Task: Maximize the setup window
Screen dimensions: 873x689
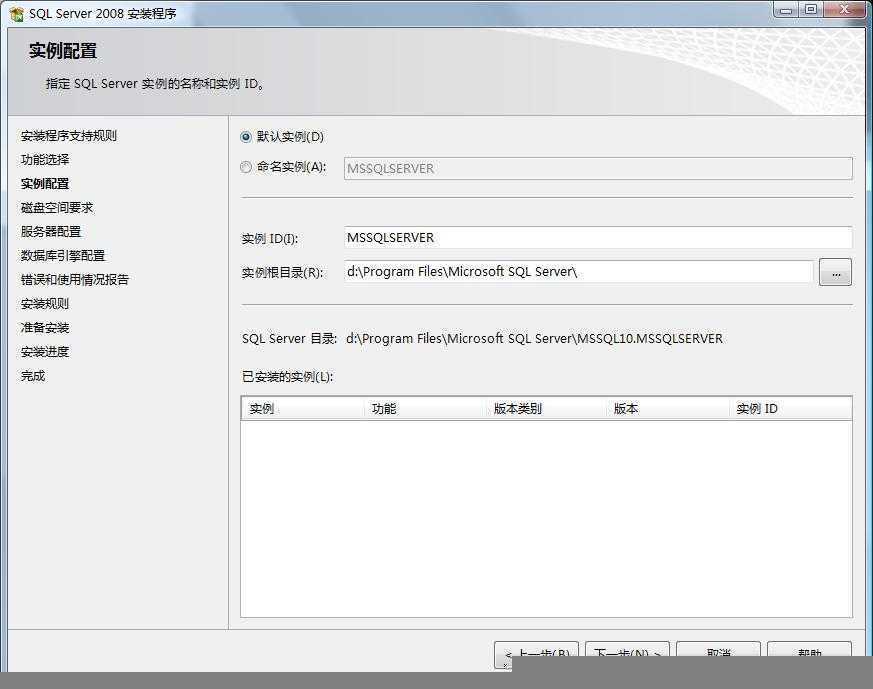Action: coord(811,9)
